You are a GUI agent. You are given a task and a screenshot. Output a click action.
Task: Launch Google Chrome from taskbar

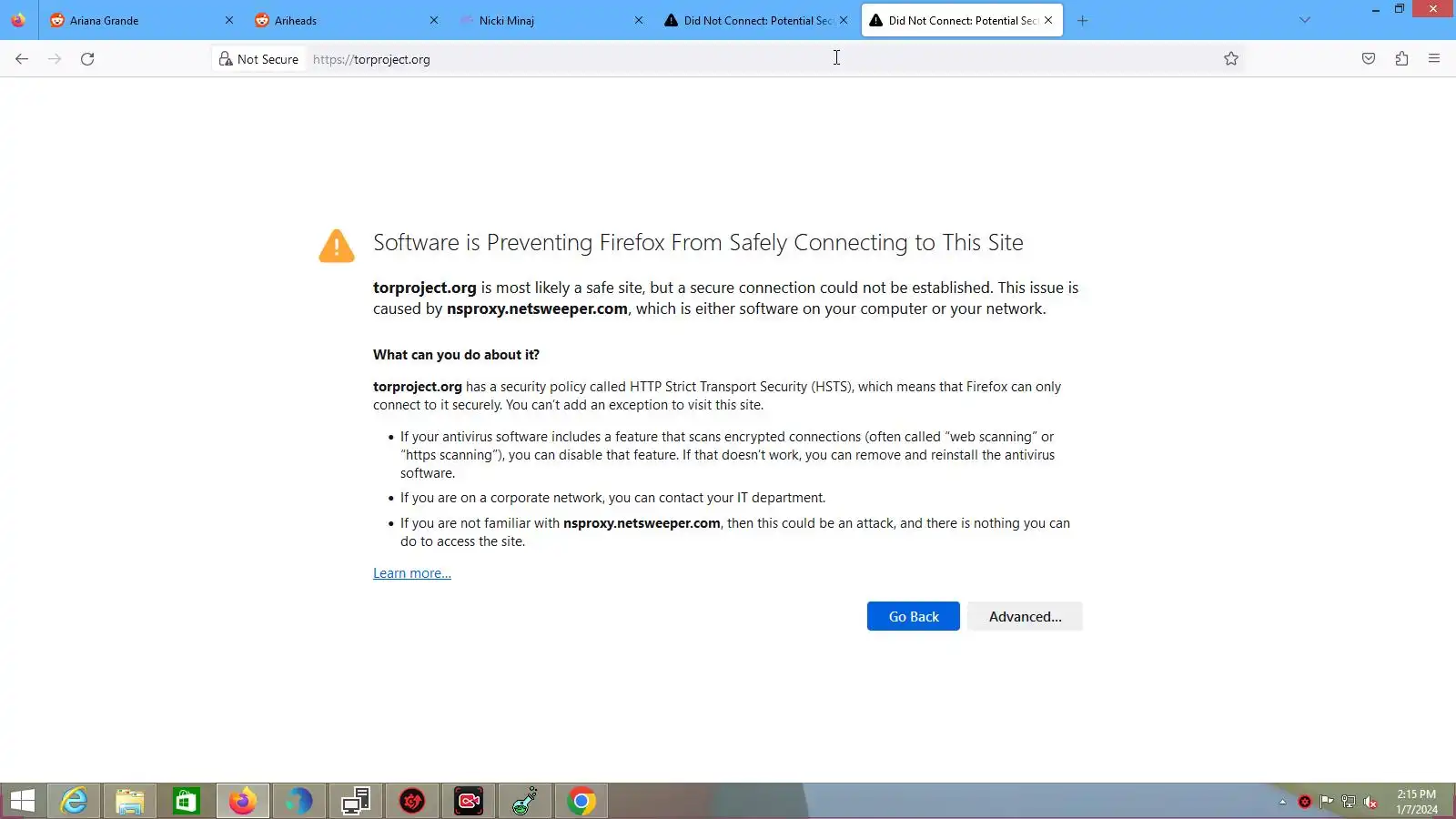click(581, 801)
